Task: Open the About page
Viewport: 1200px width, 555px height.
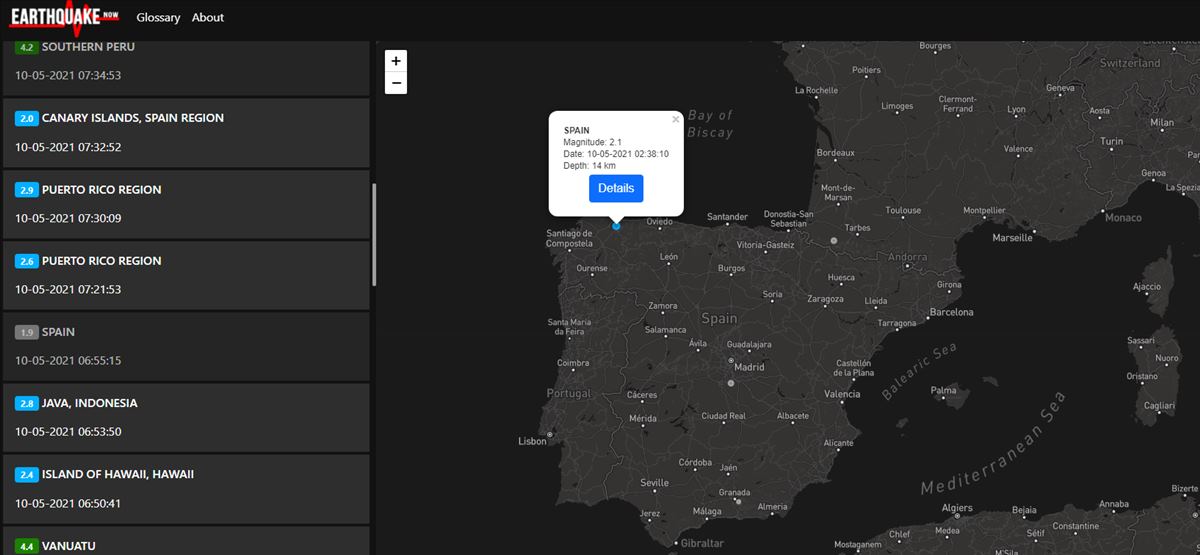Action: tap(208, 17)
